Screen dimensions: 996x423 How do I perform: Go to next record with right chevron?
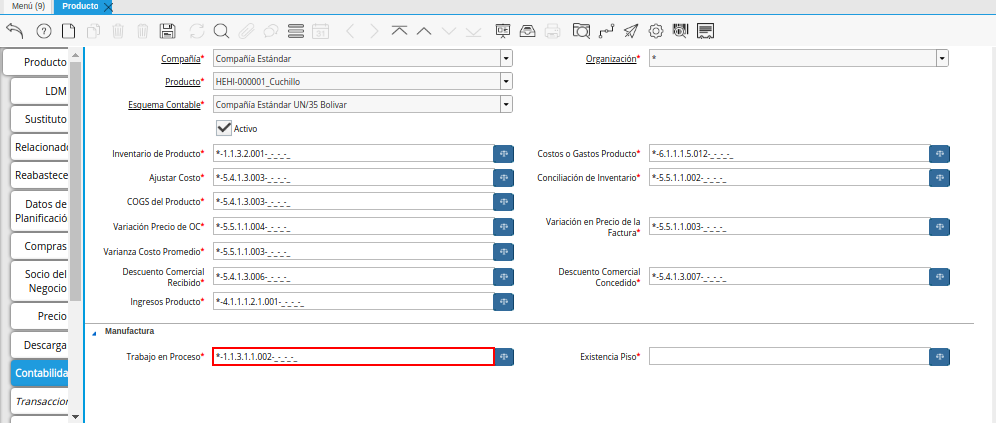click(374, 30)
